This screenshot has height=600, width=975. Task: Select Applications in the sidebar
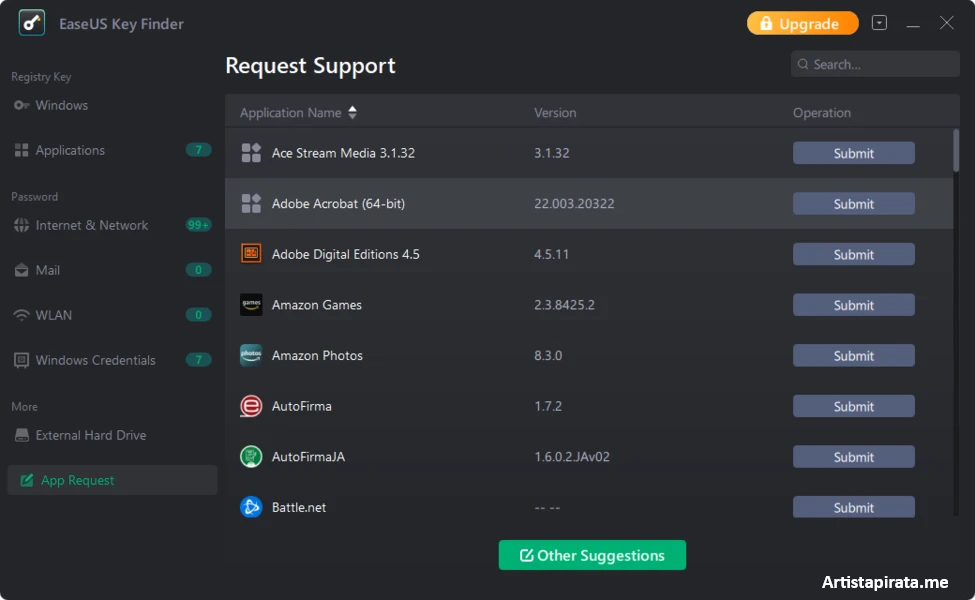(x=70, y=150)
